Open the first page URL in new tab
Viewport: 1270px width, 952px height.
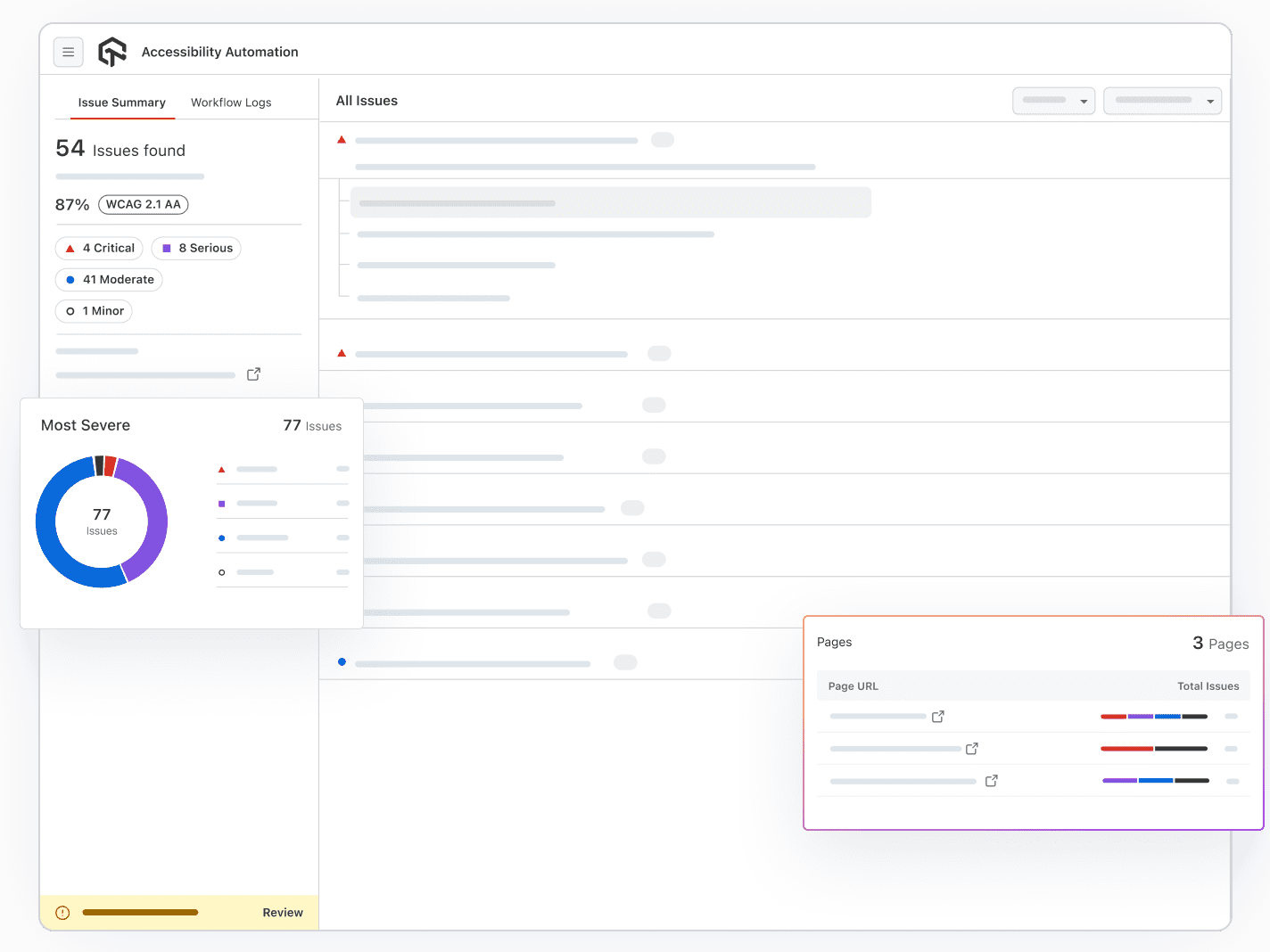point(937,716)
